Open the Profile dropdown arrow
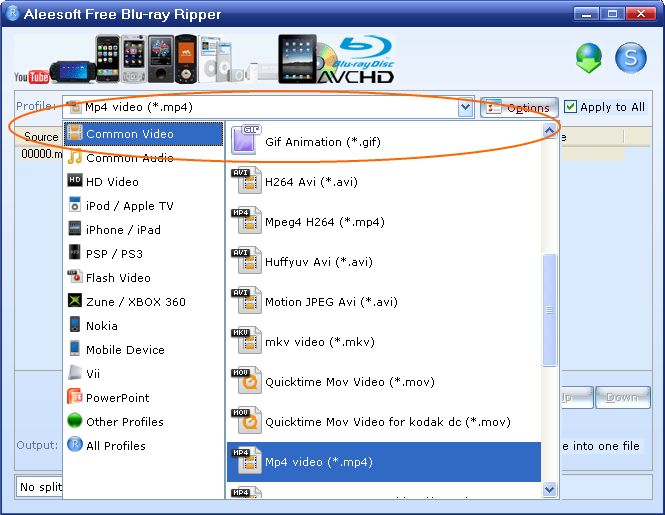This screenshot has width=665, height=515. coord(465,107)
